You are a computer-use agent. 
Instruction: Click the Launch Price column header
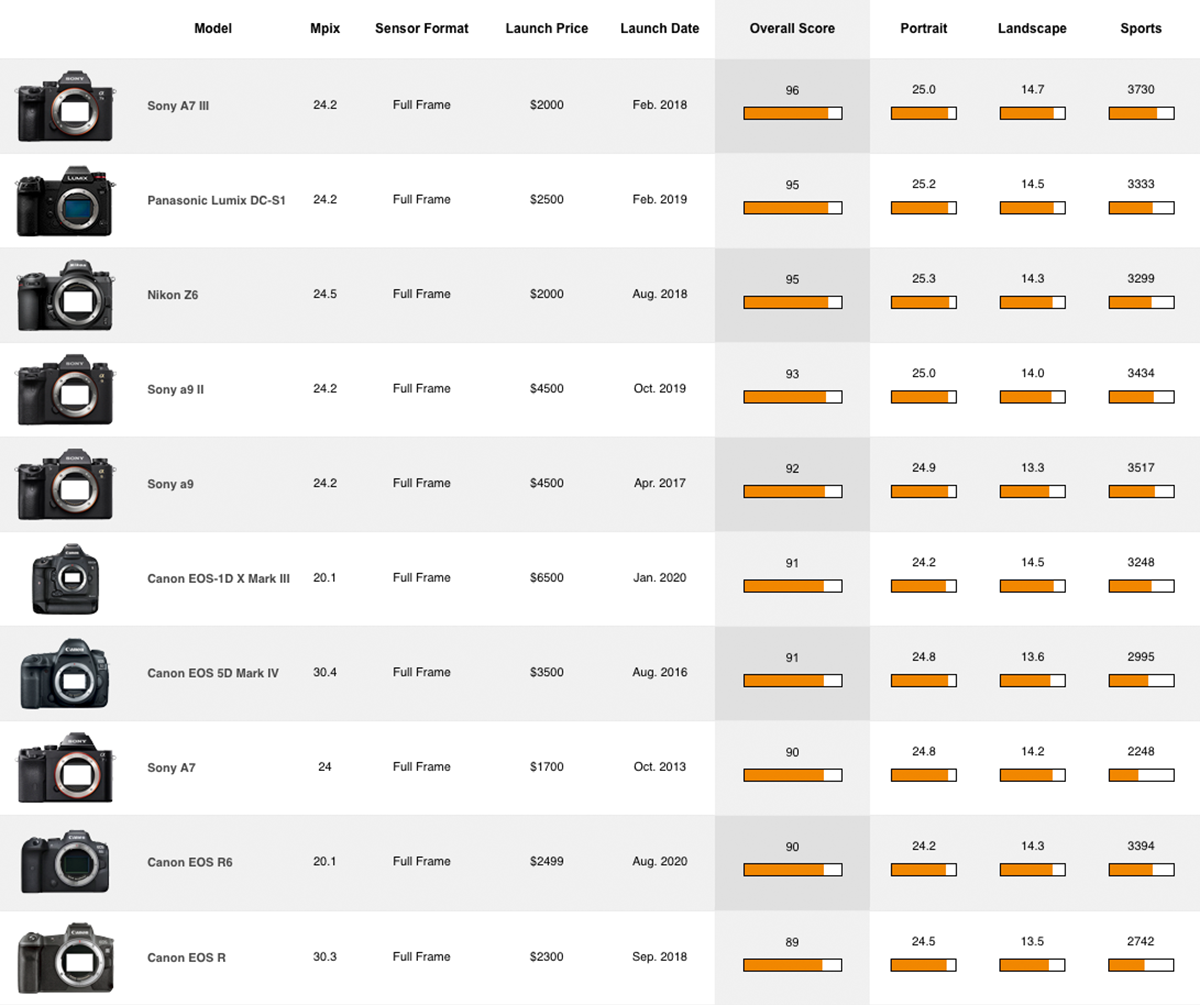[547, 29]
